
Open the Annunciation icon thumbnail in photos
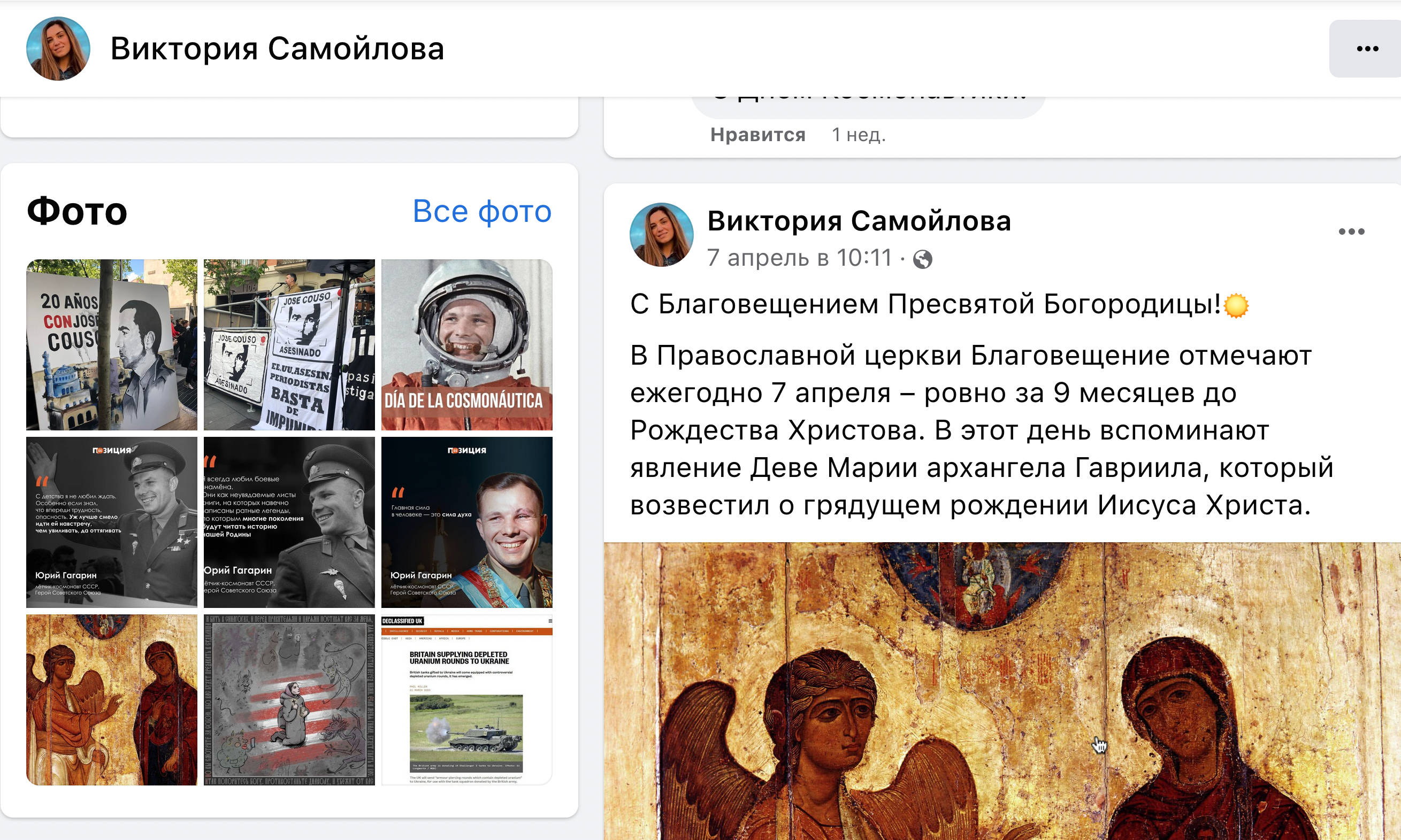(x=112, y=699)
